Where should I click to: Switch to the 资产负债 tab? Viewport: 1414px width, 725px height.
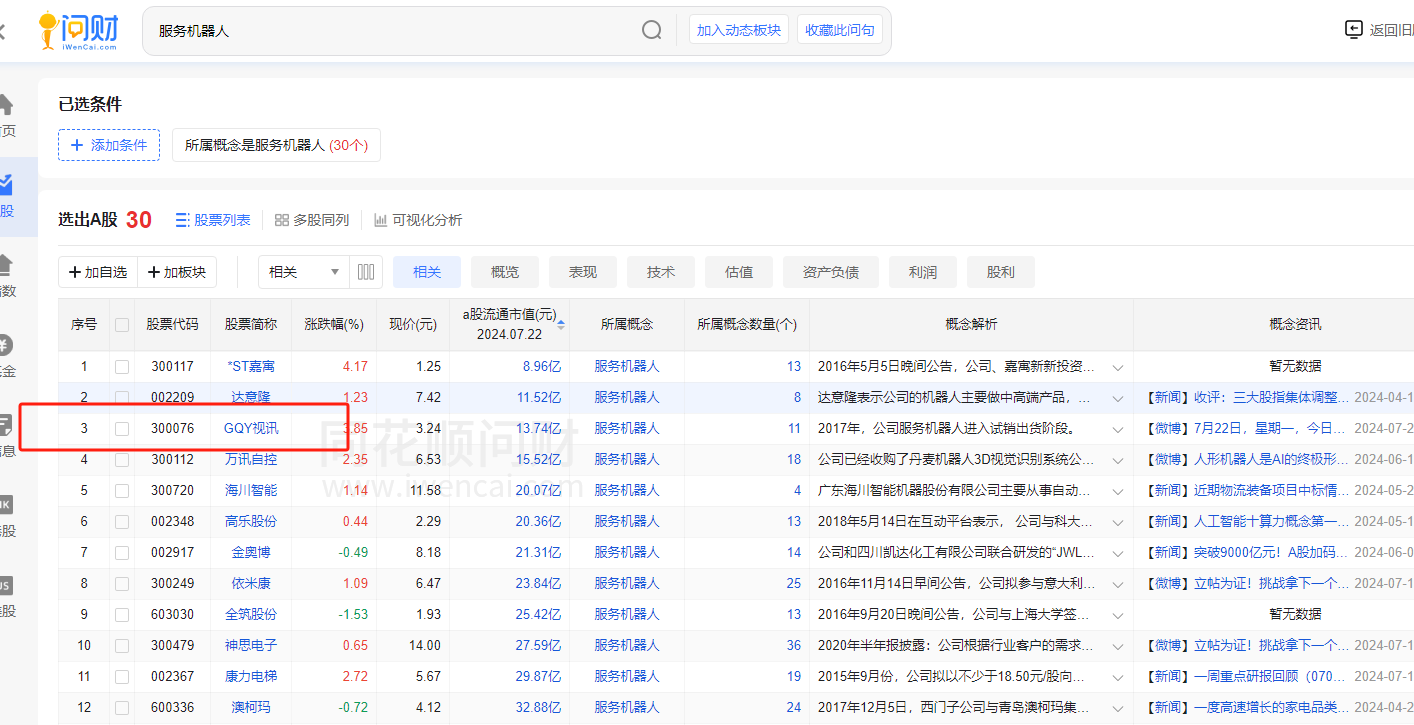tap(831, 272)
